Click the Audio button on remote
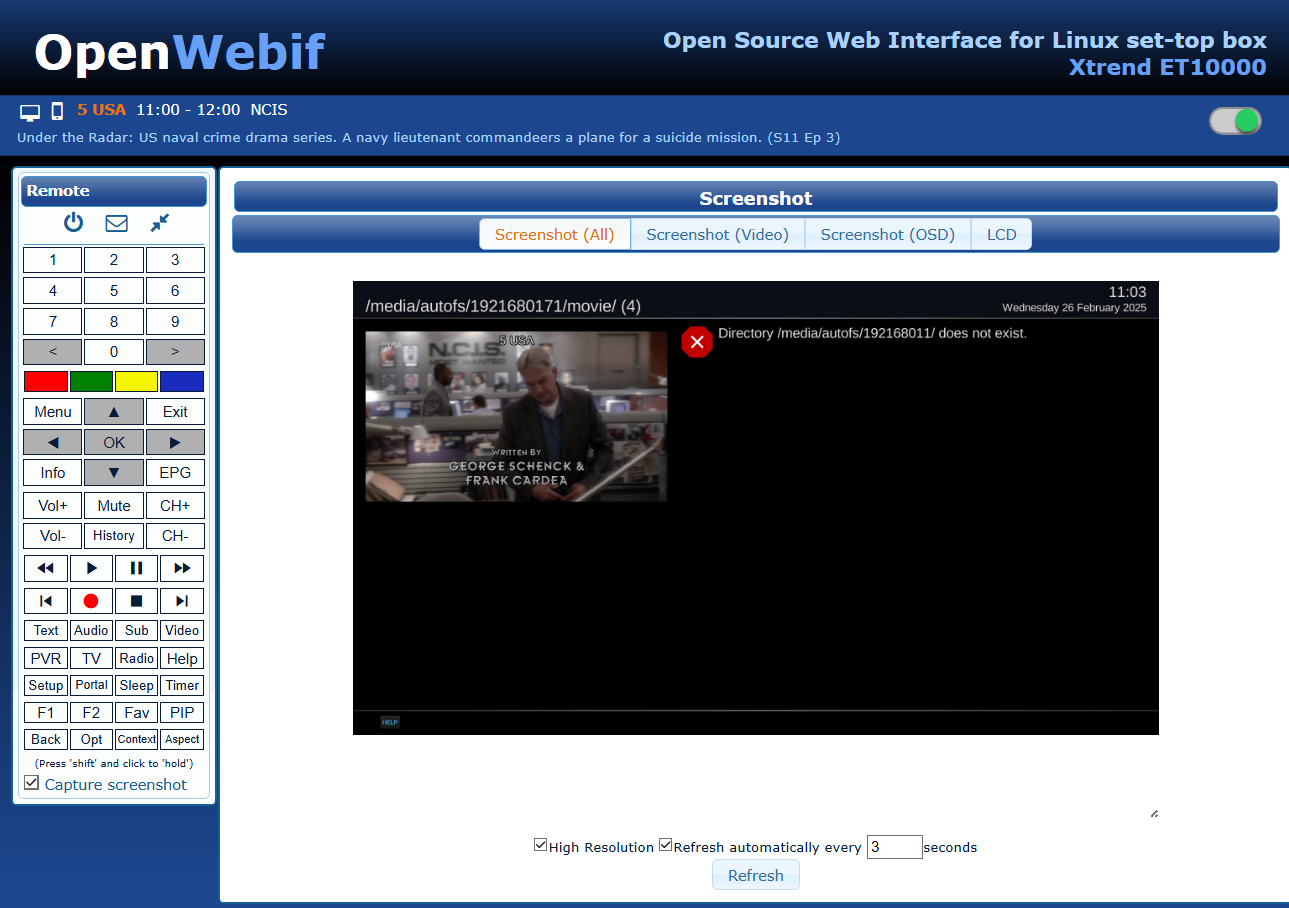1289x908 pixels. pos(91,630)
